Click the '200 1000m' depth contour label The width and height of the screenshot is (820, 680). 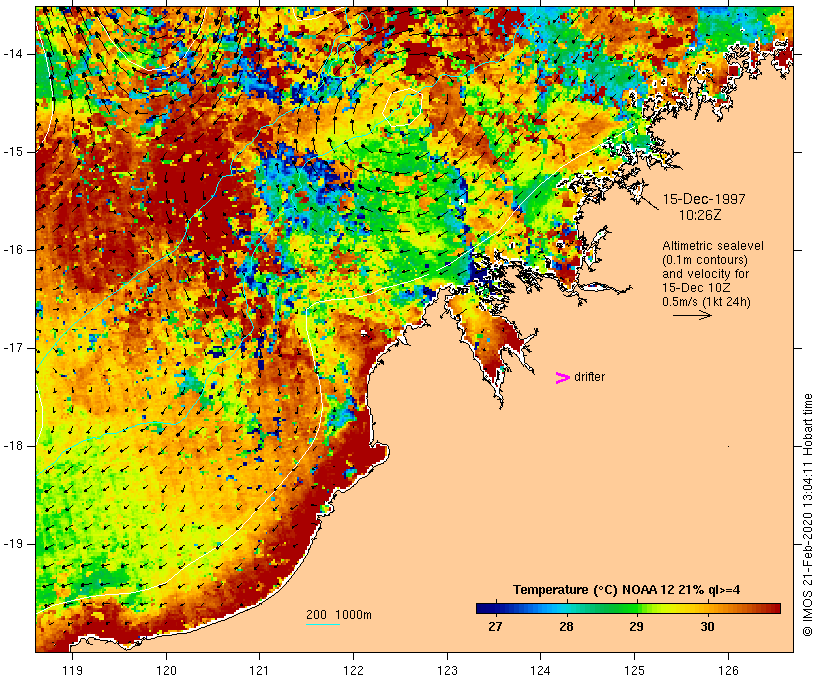[x=339, y=615]
